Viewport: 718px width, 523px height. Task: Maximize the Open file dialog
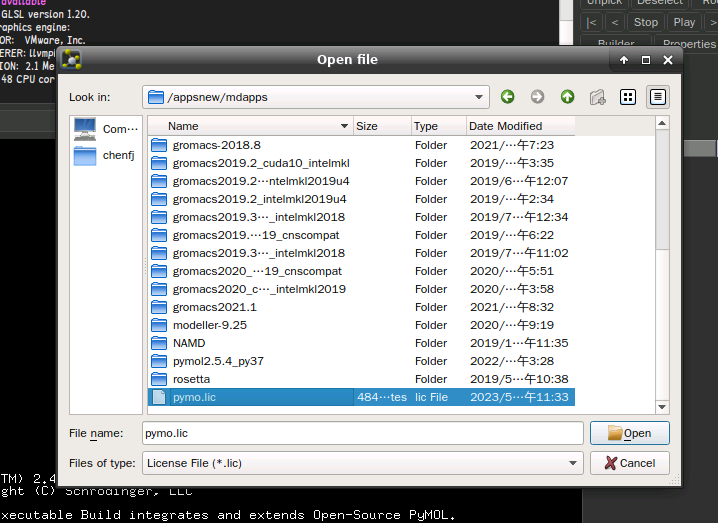646,60
